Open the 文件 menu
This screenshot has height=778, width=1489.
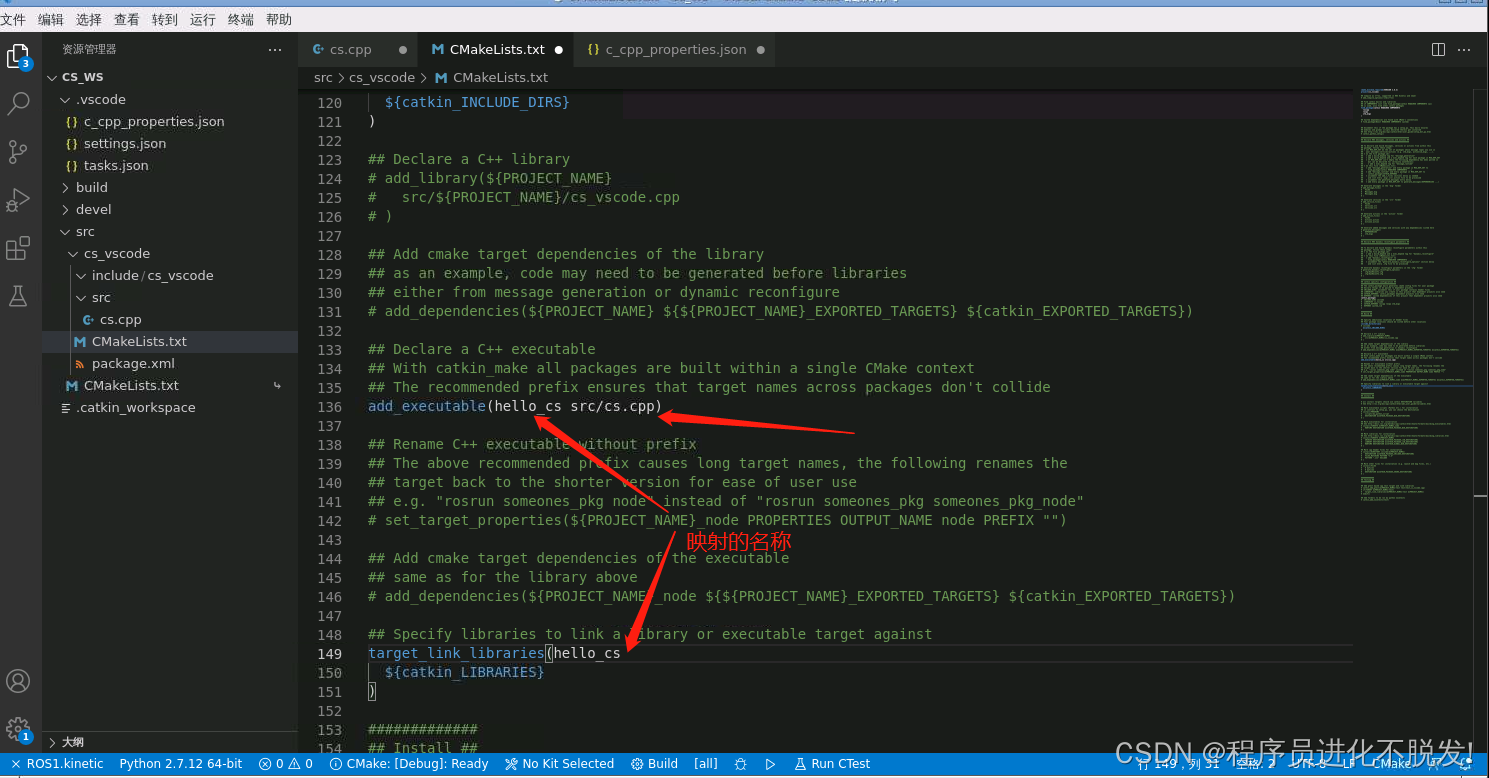tap(13, 20)
